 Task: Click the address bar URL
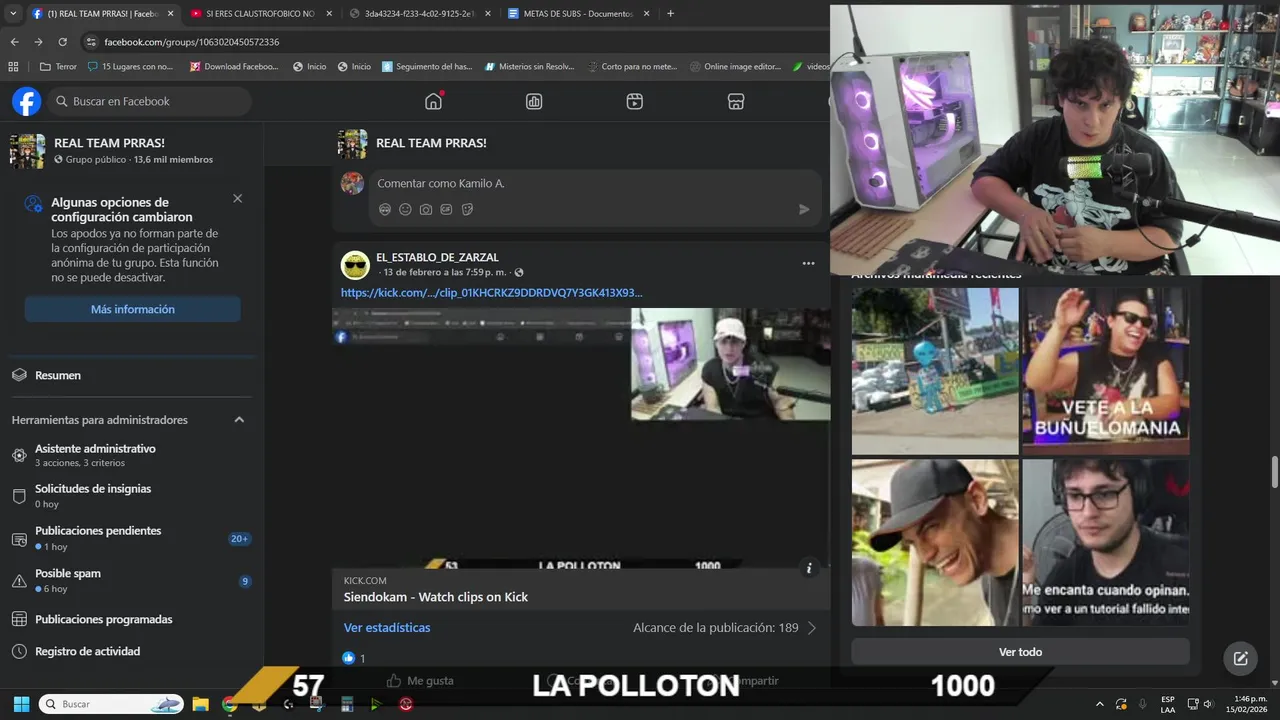192,42
